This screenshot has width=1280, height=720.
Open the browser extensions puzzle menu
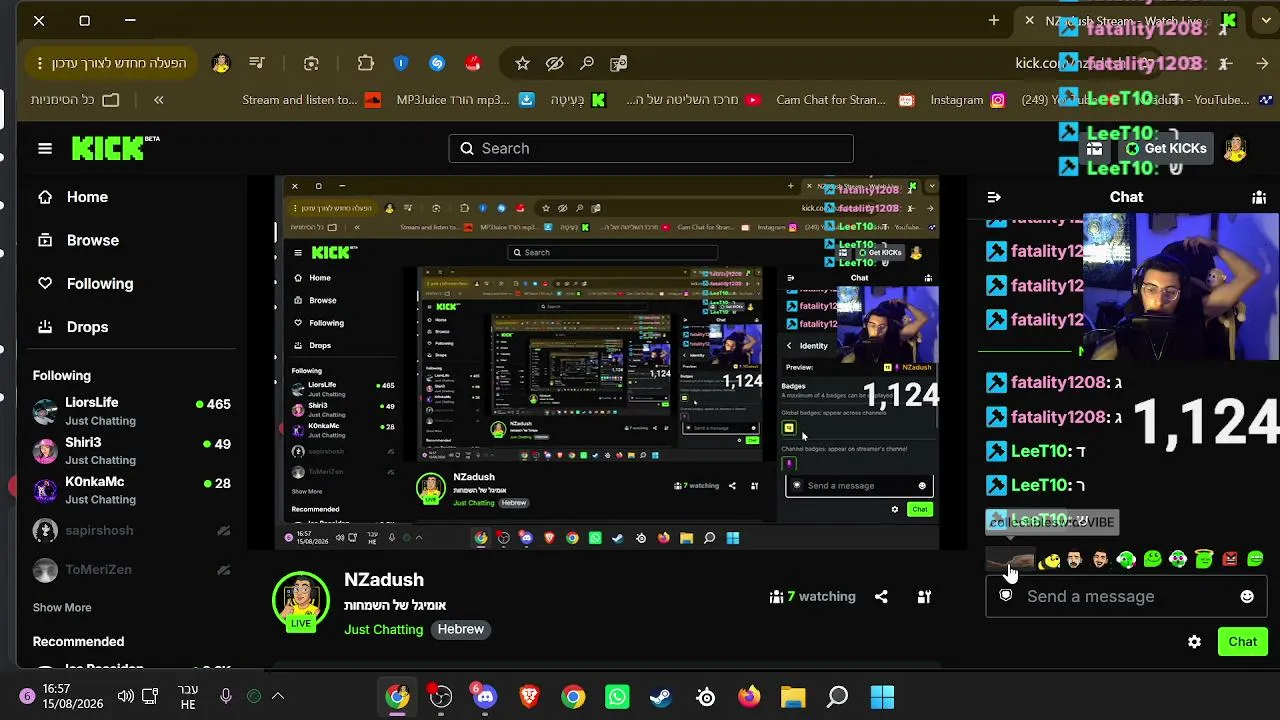click(x=365, y=63)
